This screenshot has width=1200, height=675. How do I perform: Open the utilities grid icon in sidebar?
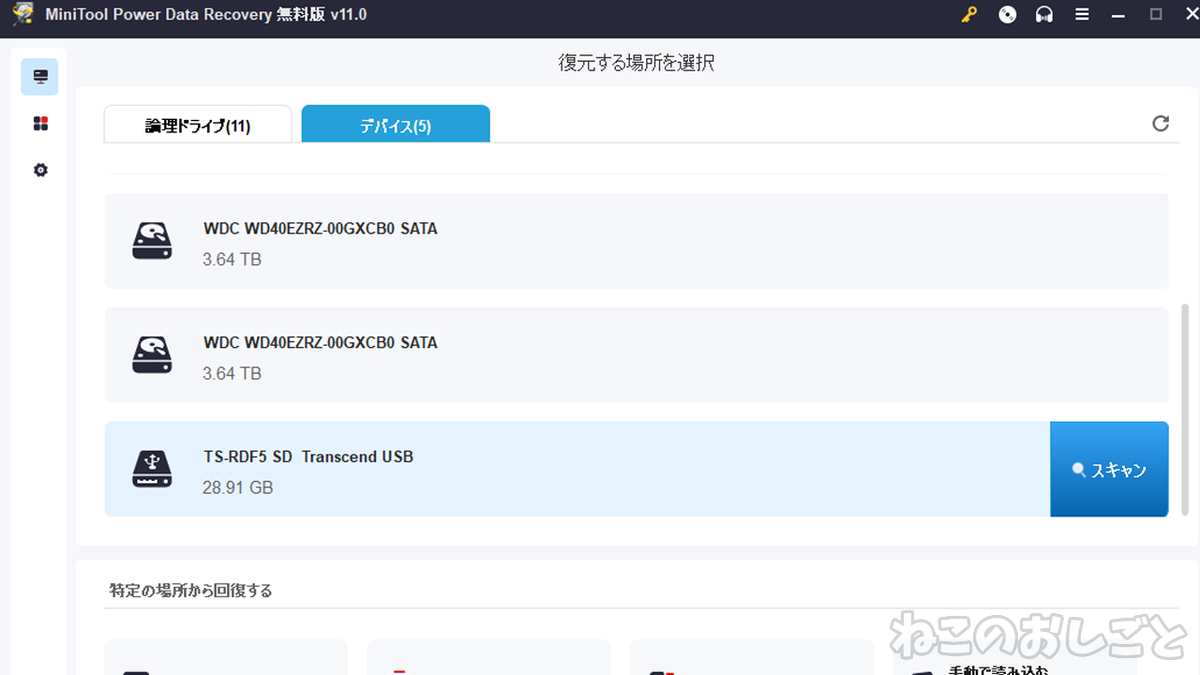(x=40, y=124)
